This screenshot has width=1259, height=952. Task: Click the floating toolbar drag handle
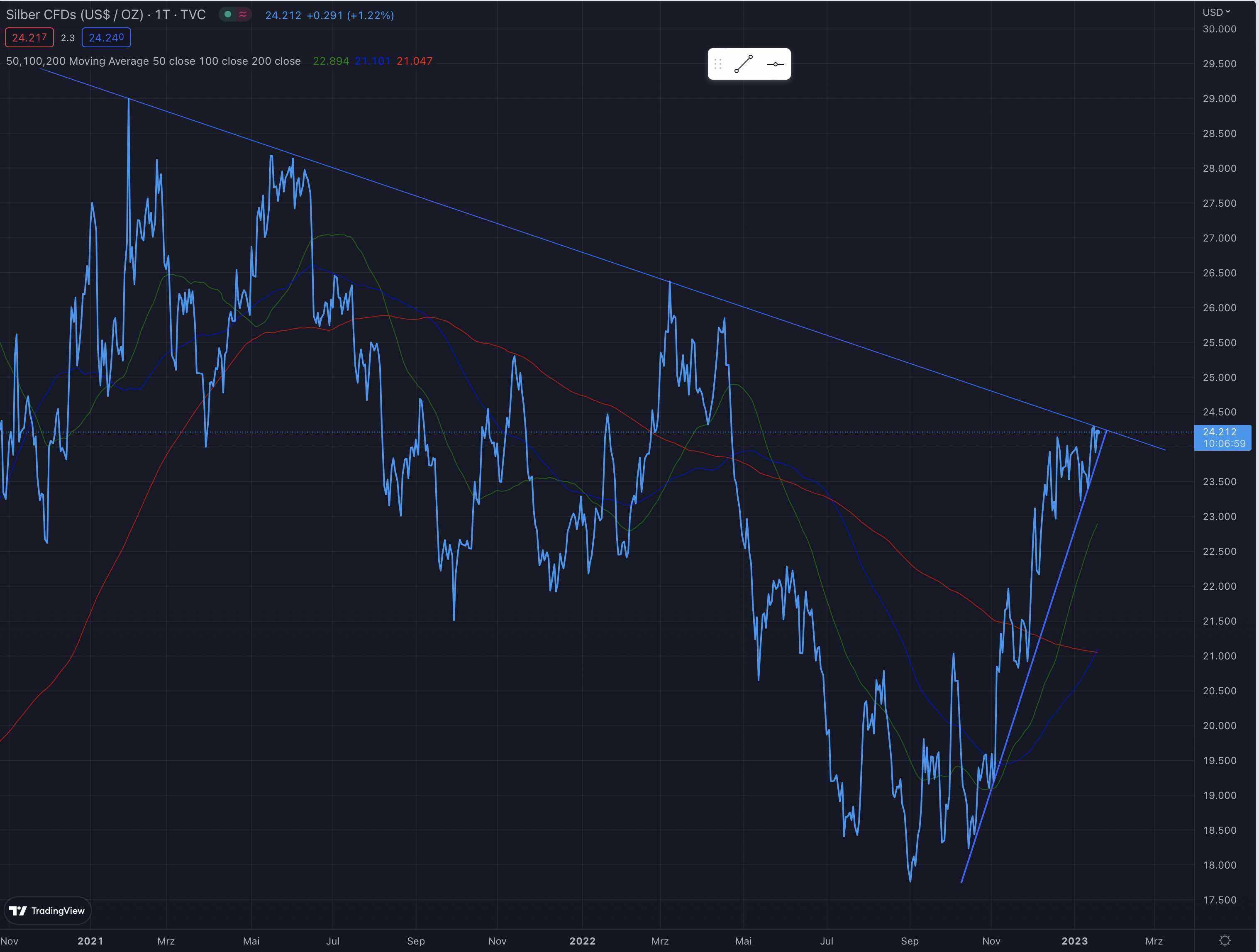718,64
